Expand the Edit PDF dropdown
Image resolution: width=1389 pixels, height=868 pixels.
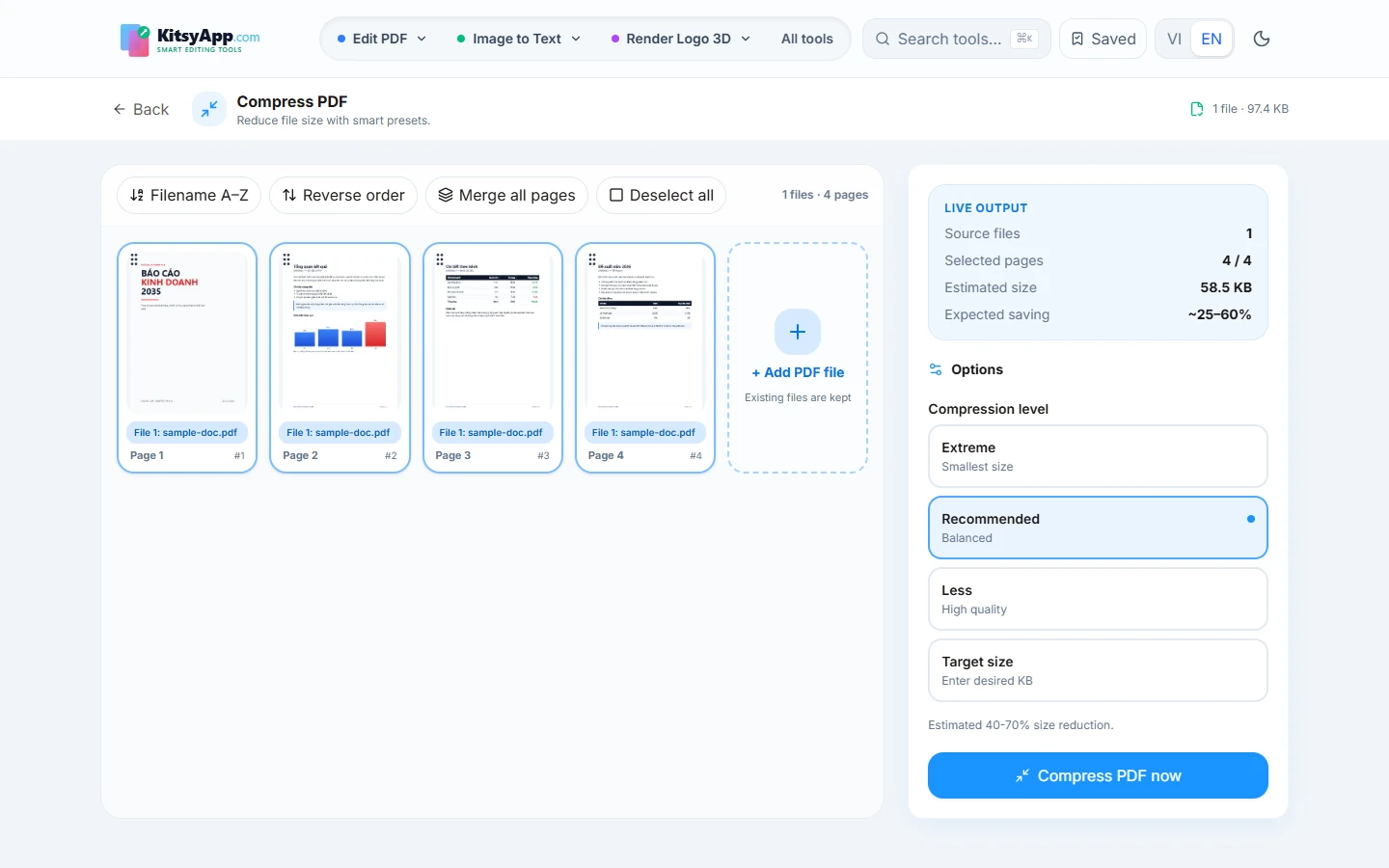tap(382, 39)
